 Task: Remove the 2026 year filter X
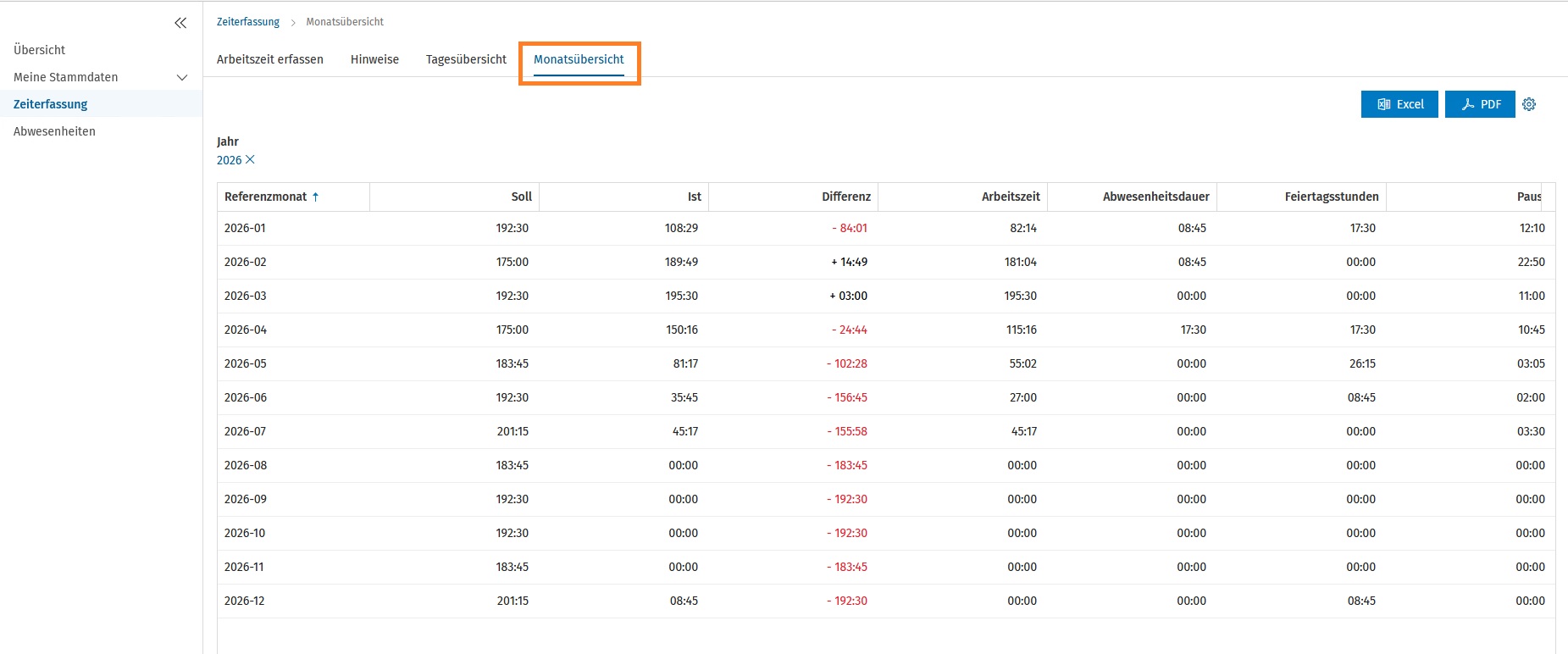250,159
